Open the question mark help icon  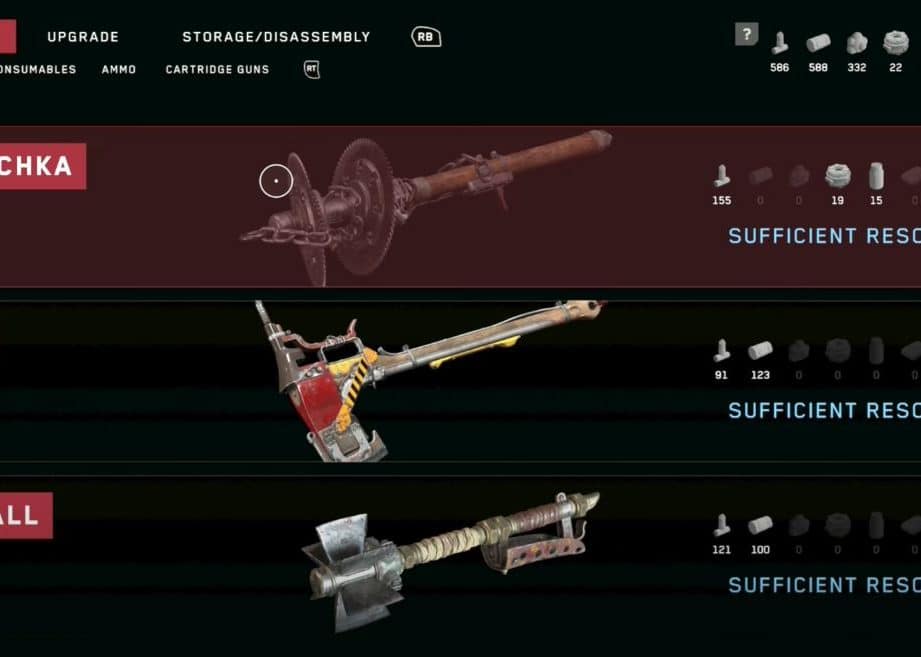click(747, 34)
